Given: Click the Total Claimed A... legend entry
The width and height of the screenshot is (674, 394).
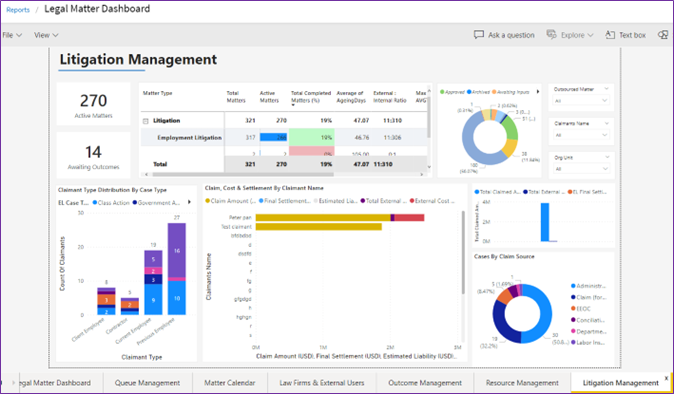Looking at the screenshot, I should 497,192.
